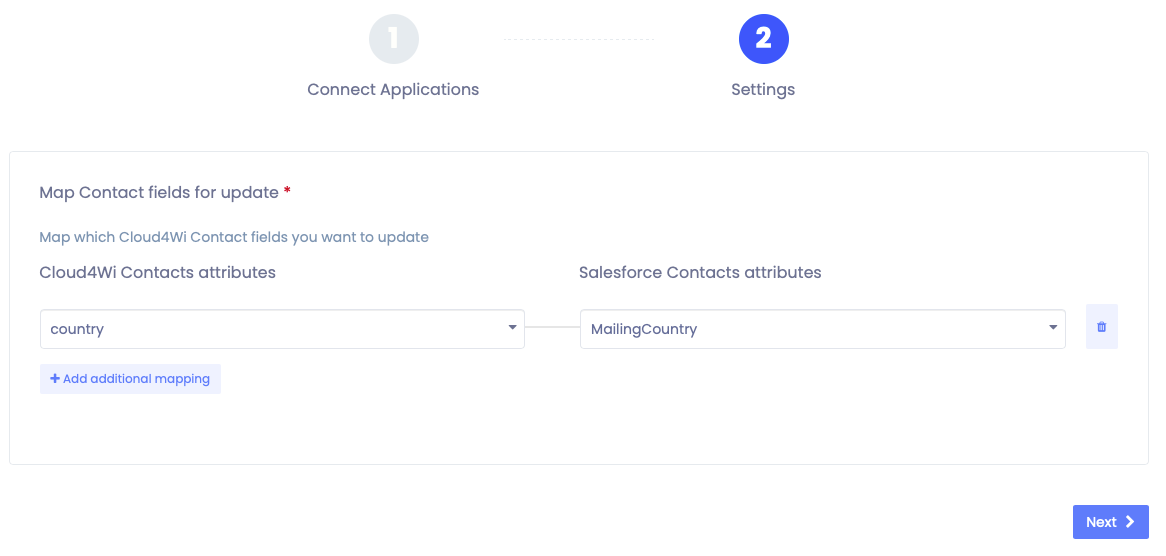Click the Next button
The width and height of the screenshot is (1166, 556).
point(1110,522)
